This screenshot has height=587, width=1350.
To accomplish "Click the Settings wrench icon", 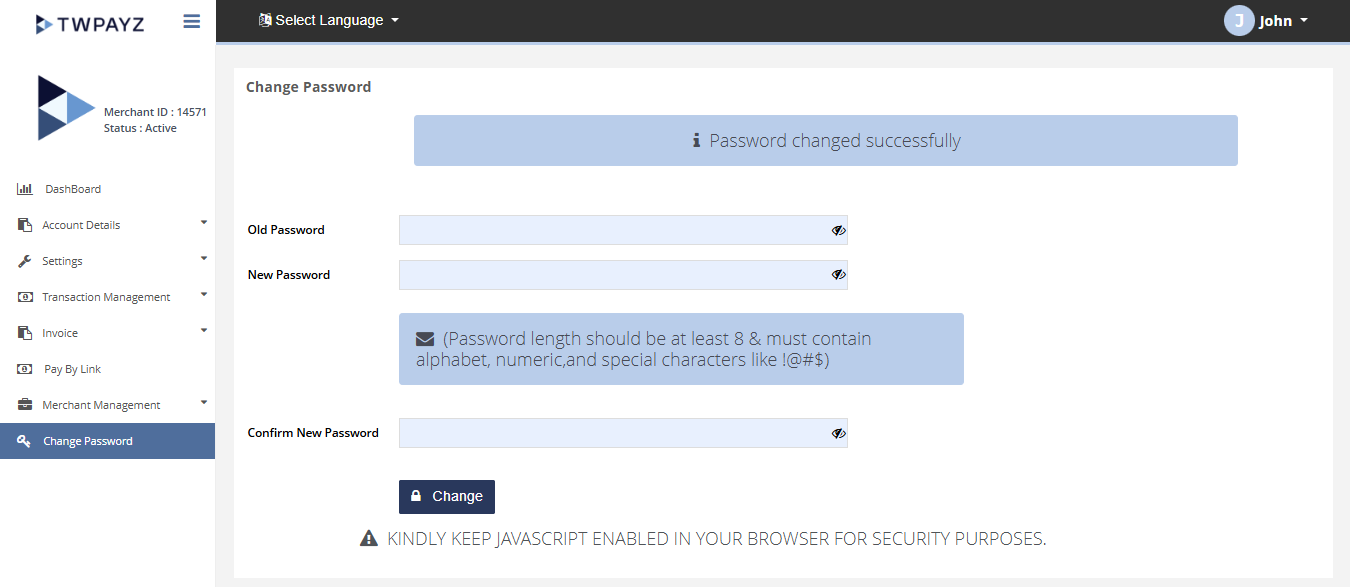I will coord(25,261).
